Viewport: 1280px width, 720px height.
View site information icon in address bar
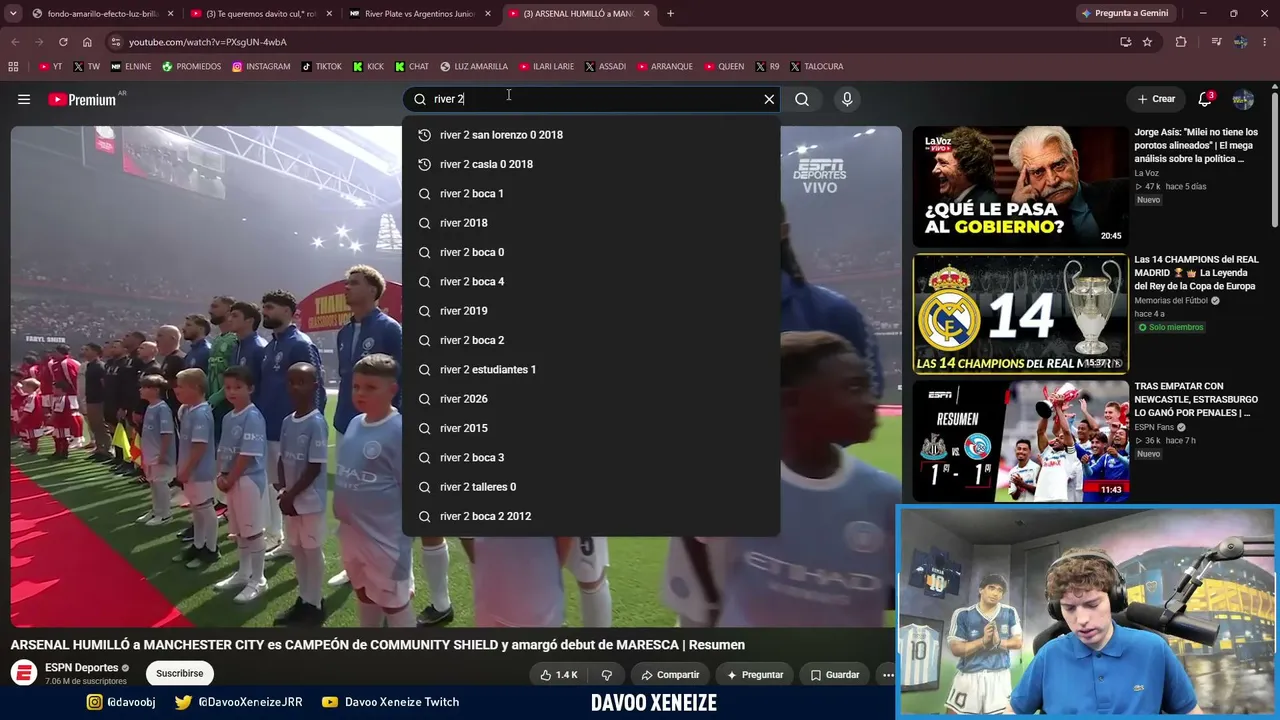pyautogui.click(x=116, y=42)
